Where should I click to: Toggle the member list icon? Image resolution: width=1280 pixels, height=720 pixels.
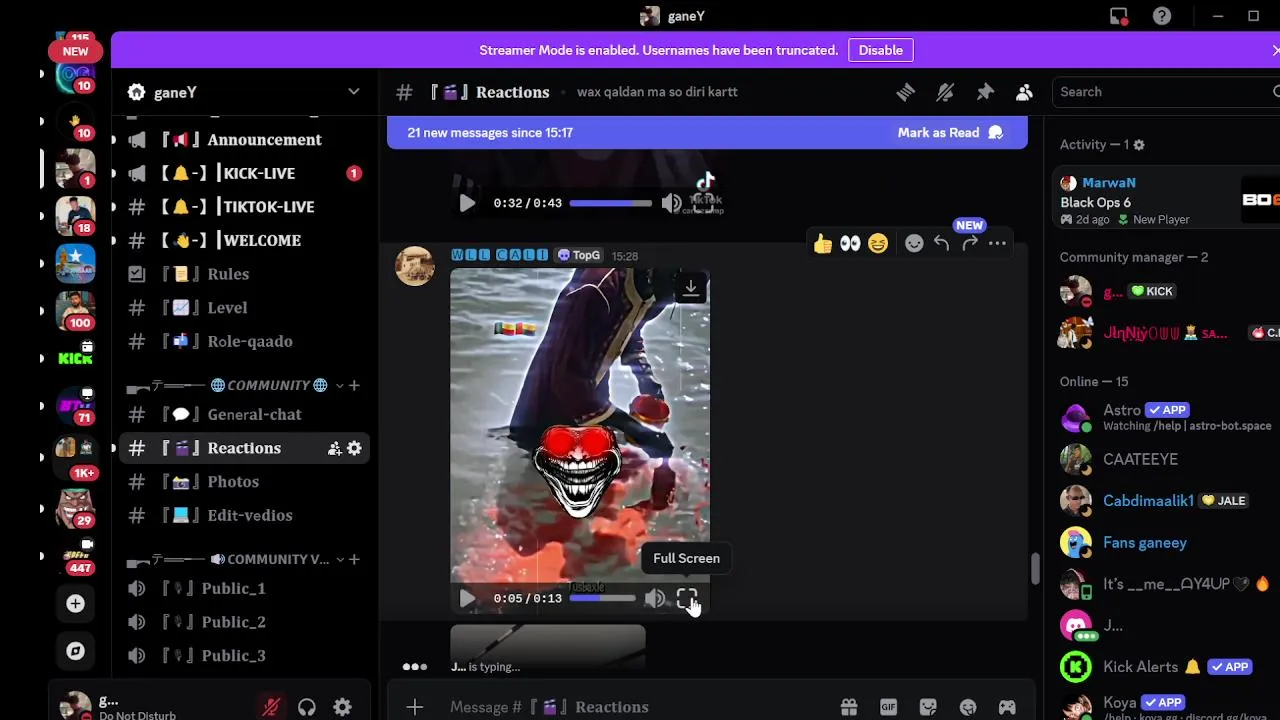coord(1024,92)
